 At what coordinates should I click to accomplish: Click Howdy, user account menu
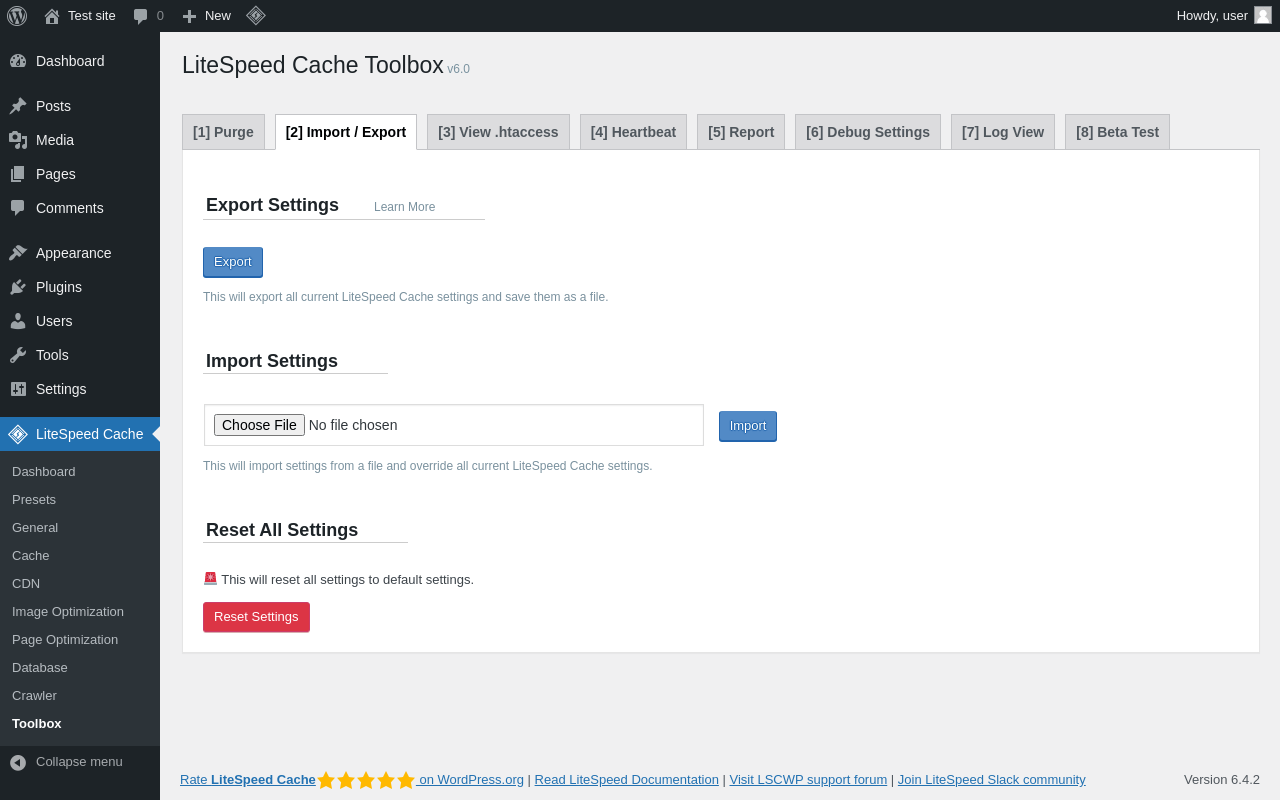pos(1224,16)
